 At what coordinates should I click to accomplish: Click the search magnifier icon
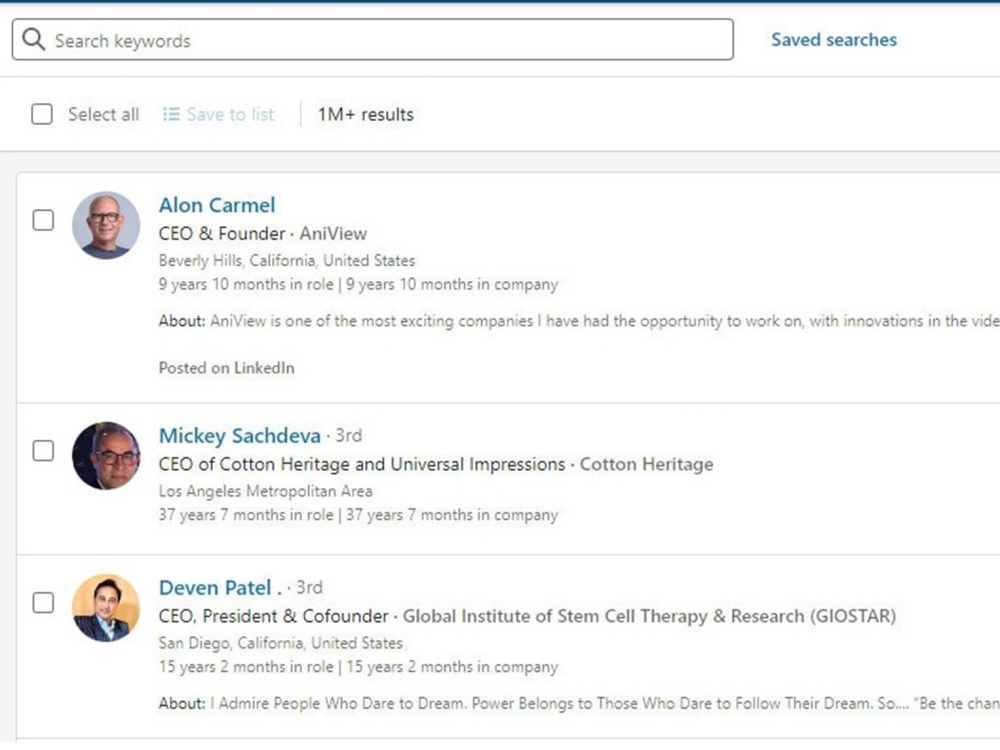33,40
